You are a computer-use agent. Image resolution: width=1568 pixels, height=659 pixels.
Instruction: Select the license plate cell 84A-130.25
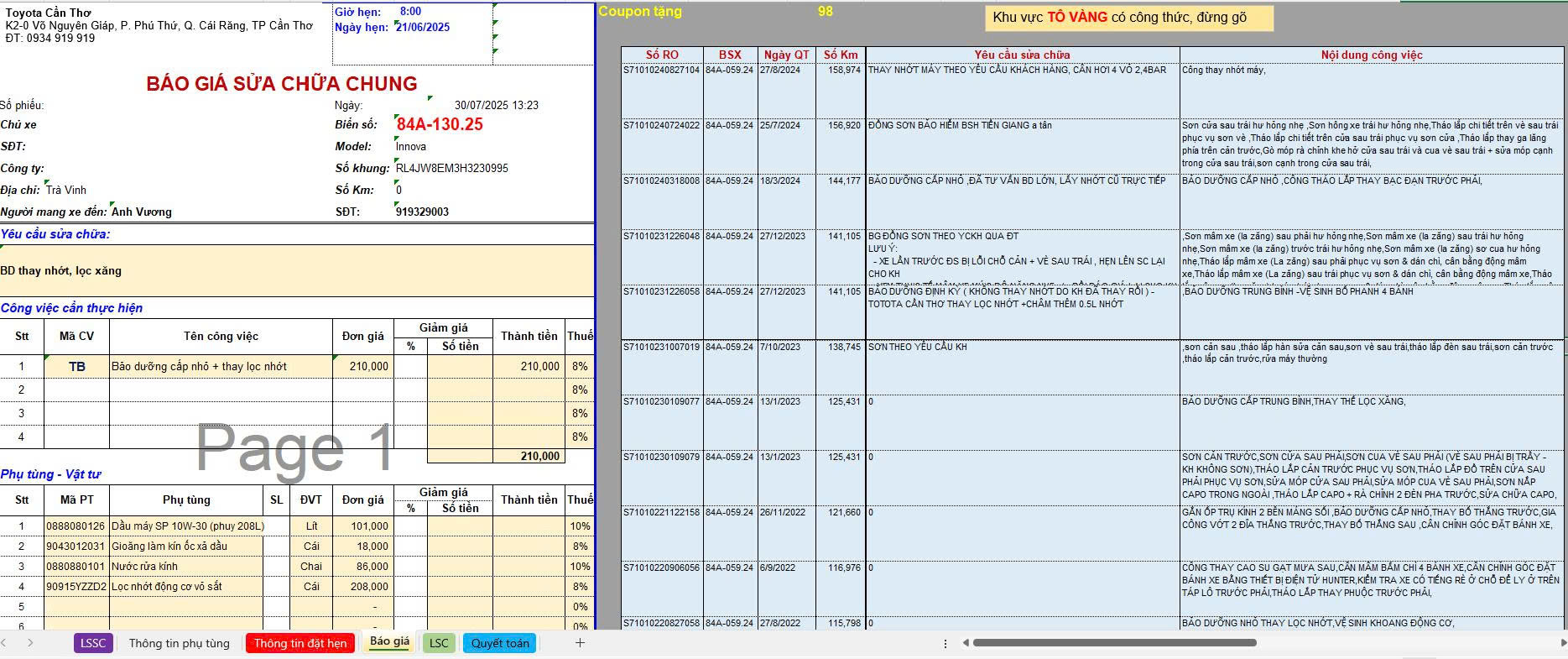point(440,124)
